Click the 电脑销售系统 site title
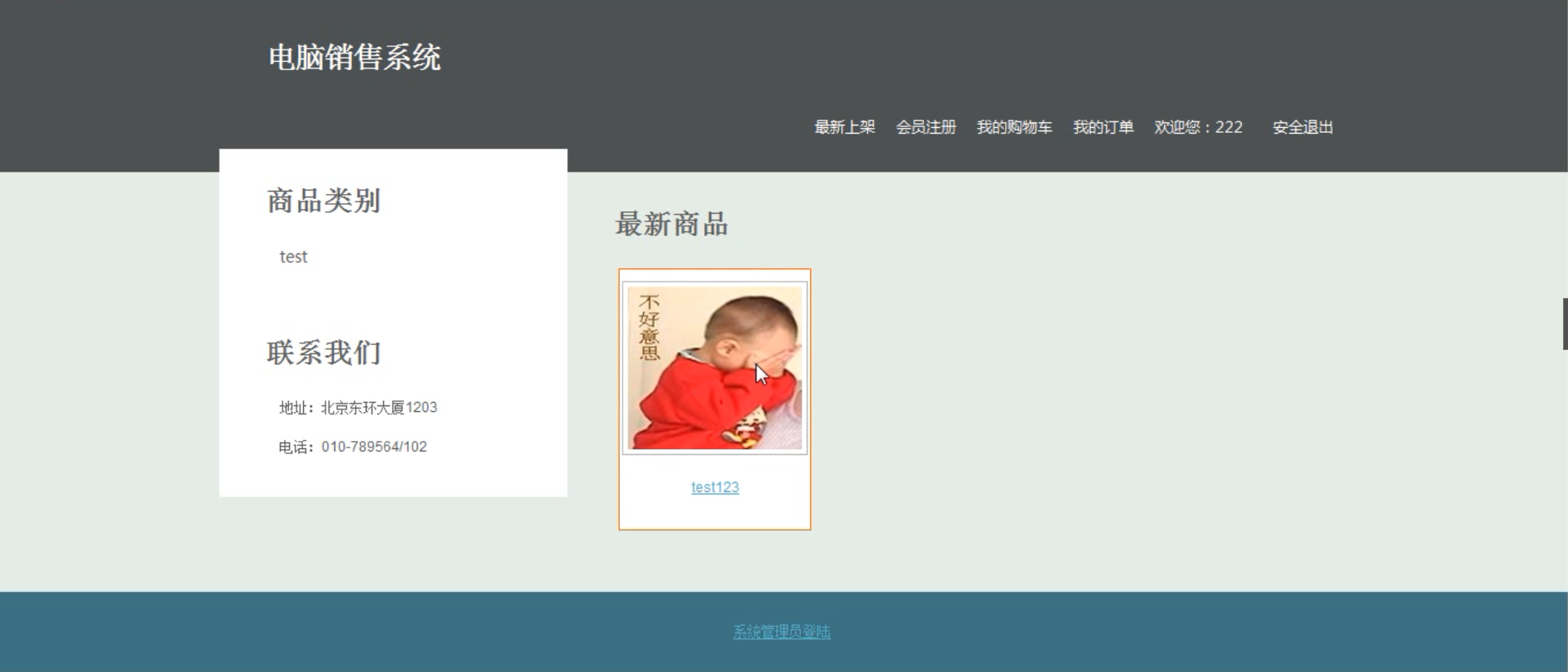This screenshot has height=672, width=1568. point(355,58)
